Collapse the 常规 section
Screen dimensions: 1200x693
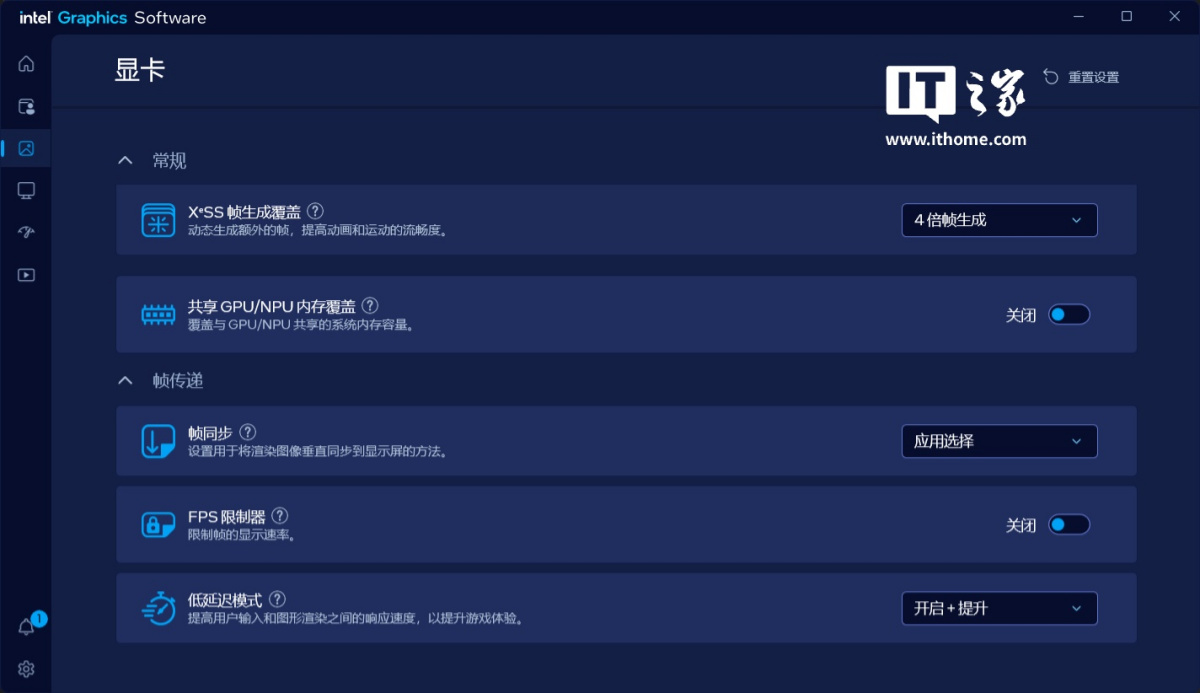(x=125, y=161)
